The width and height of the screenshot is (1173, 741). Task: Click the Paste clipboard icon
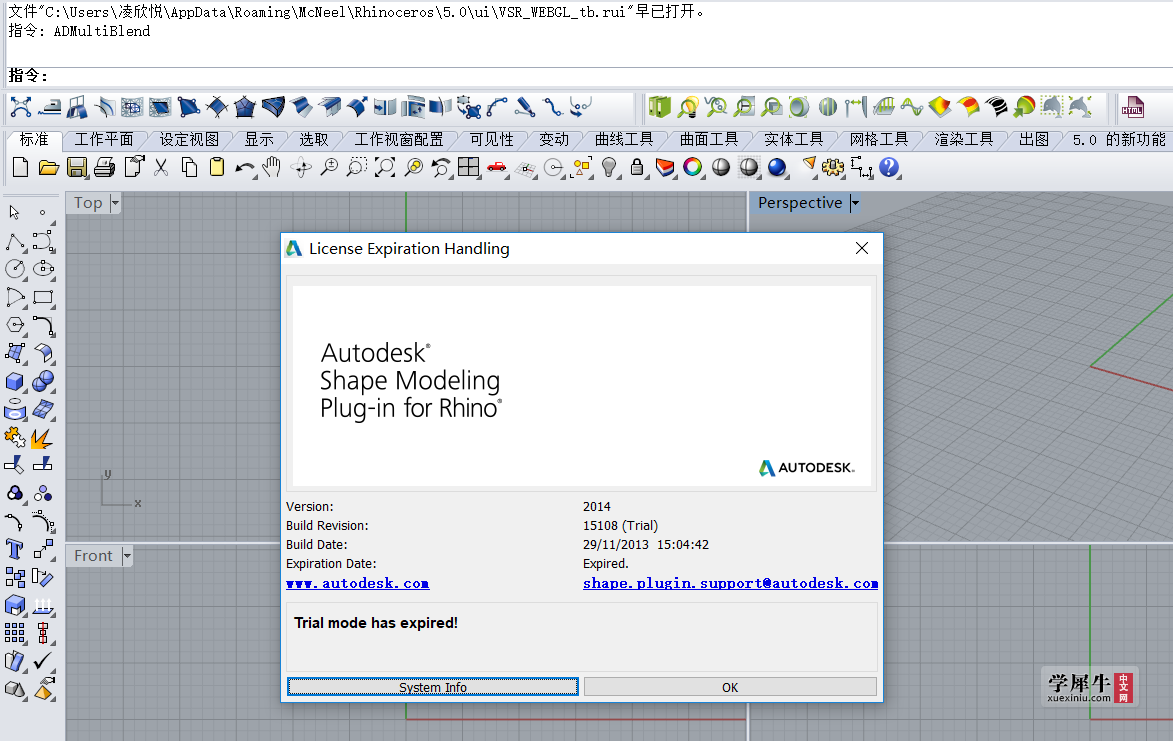pos(217,167)
